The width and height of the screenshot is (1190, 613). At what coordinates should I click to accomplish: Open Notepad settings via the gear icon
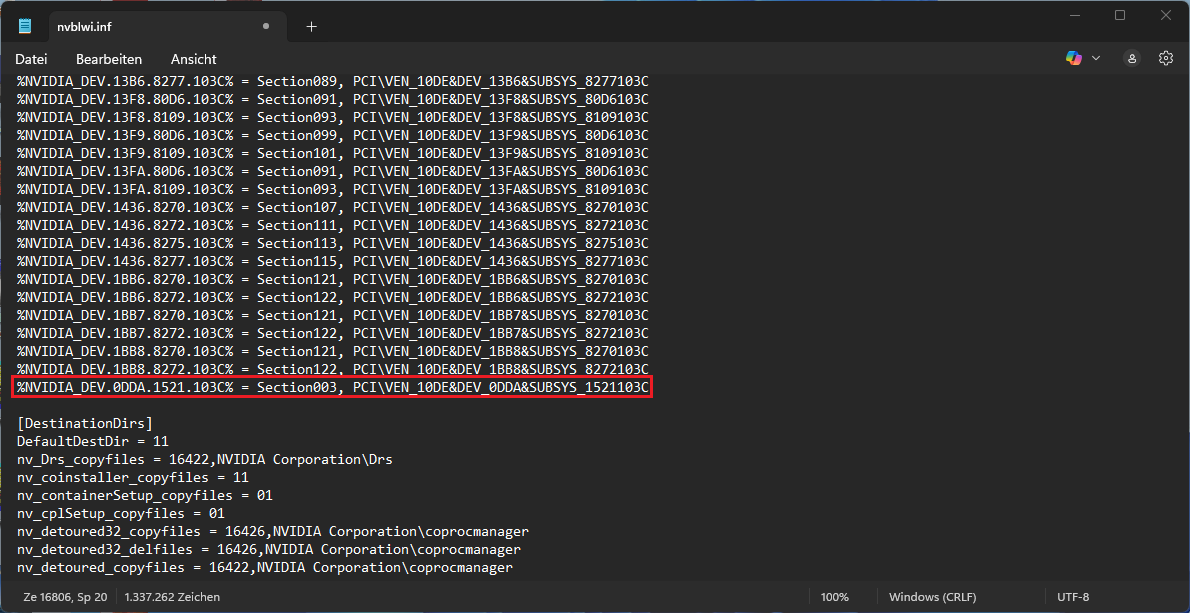[x=1165, y=59]
